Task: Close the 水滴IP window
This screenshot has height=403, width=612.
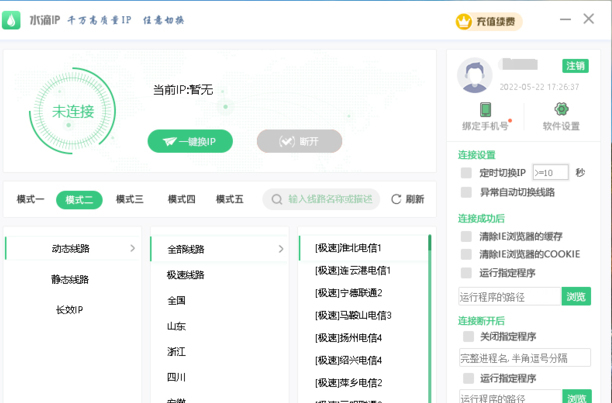Action: 589,19
